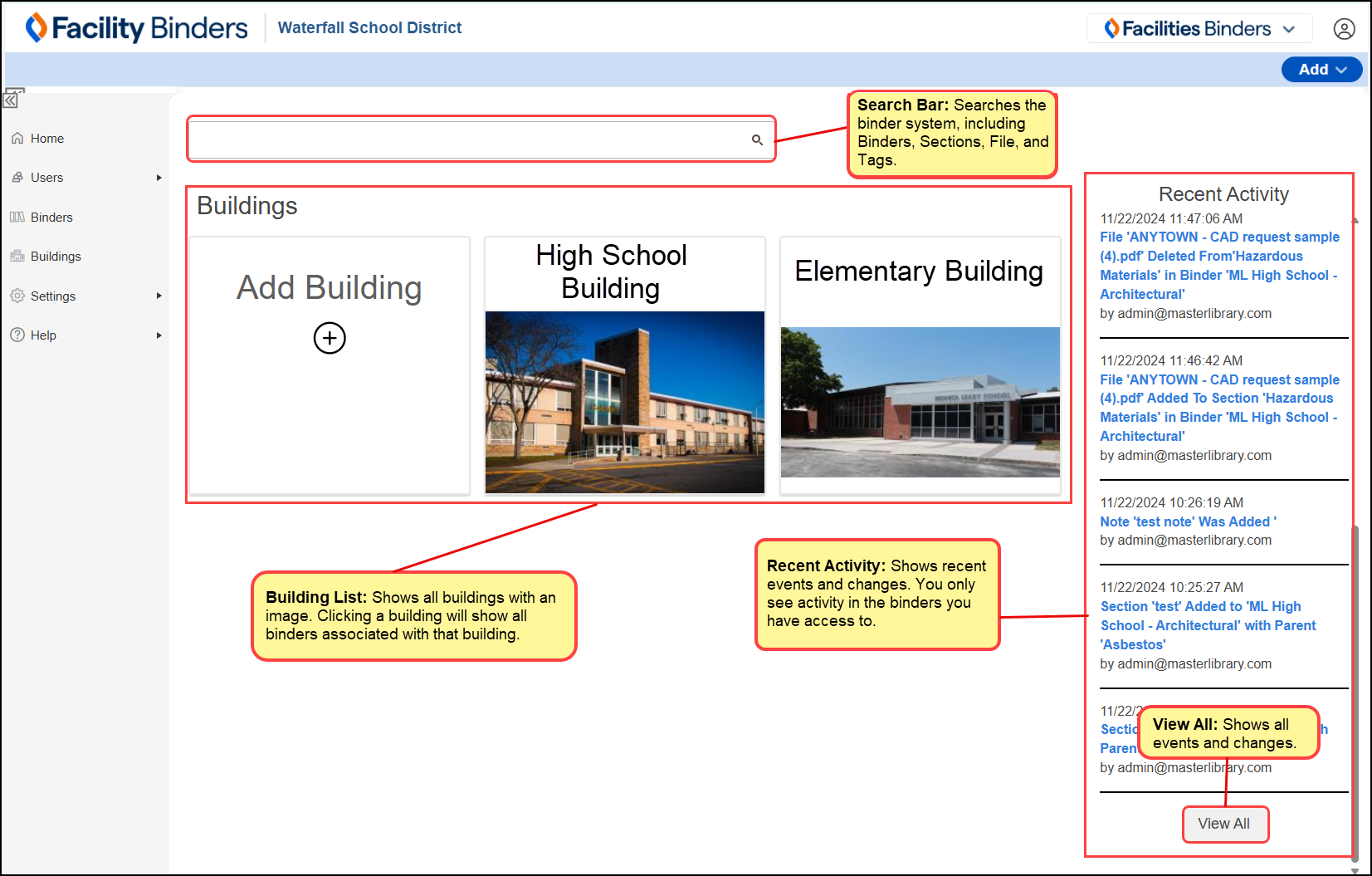Expand the Settings submenu arrow
The height and width of the screenshot is (876, 1372).
pyautogui.click(x=159, y=296)
